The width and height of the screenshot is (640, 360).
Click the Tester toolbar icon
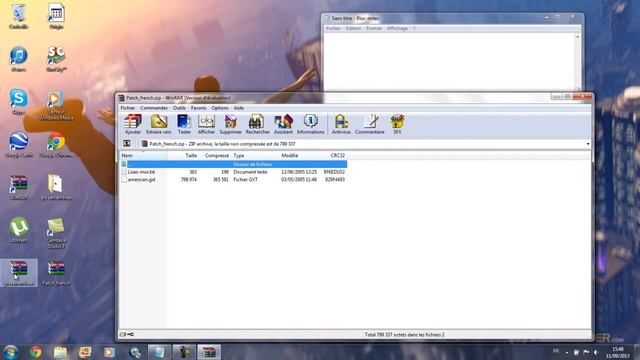tap(184, 124)
